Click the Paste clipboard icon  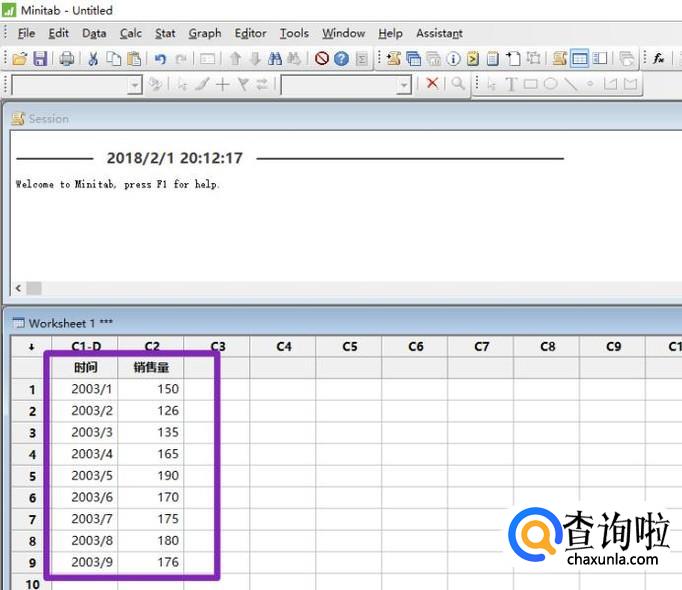click(134, 58)
